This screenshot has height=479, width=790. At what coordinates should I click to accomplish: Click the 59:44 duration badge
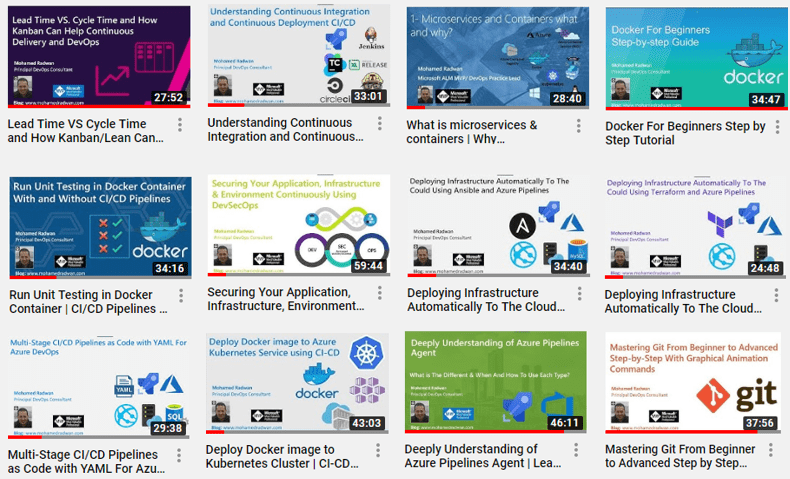[368, 265]
